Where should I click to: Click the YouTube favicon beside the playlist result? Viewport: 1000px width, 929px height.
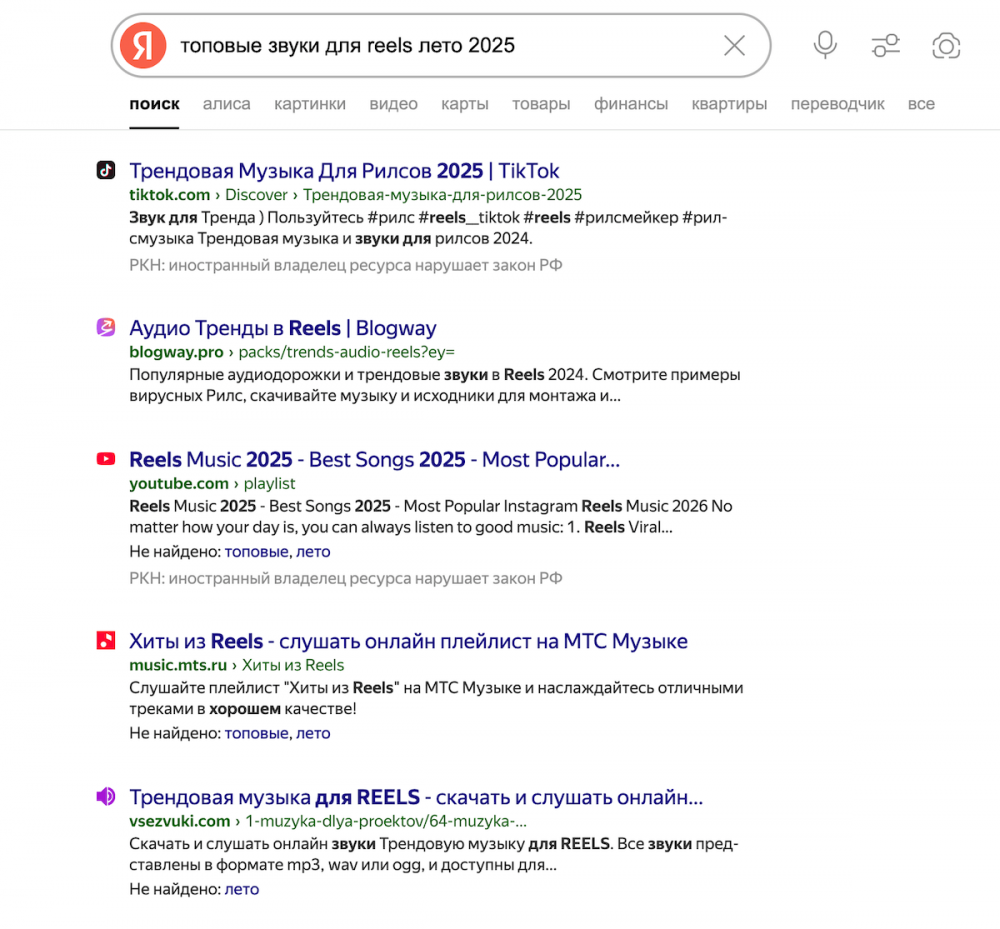(106, 458)
